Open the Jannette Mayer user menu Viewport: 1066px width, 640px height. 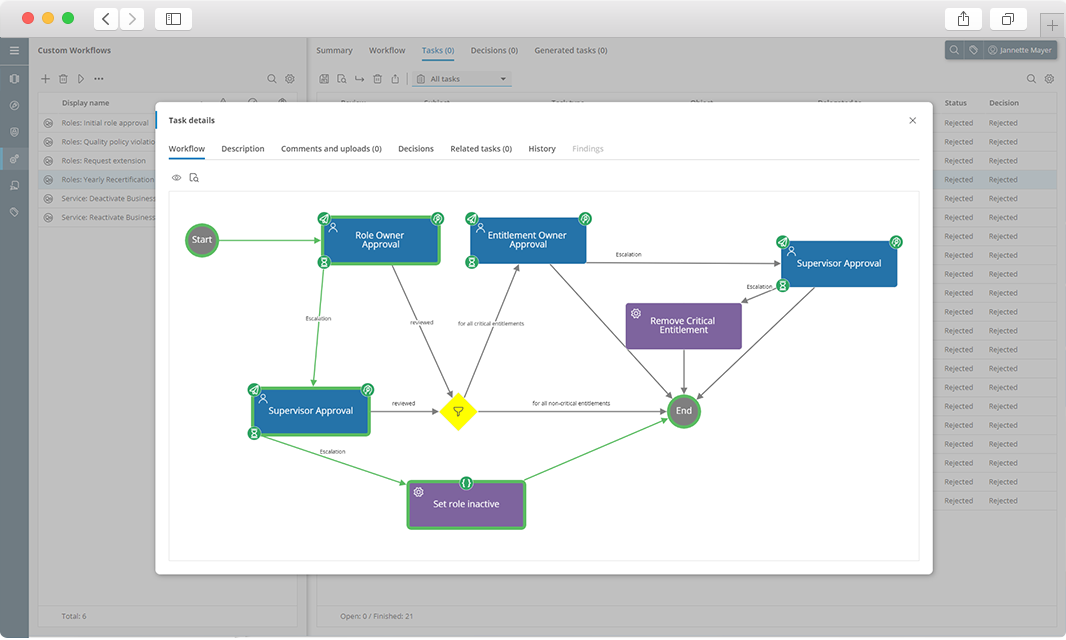click(x=1020, y=50)
